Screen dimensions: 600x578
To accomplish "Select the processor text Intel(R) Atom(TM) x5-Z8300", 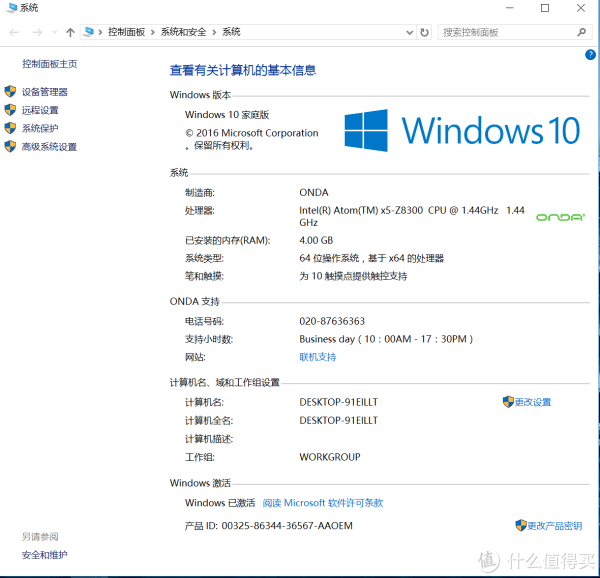I will (x=361, y=210).
